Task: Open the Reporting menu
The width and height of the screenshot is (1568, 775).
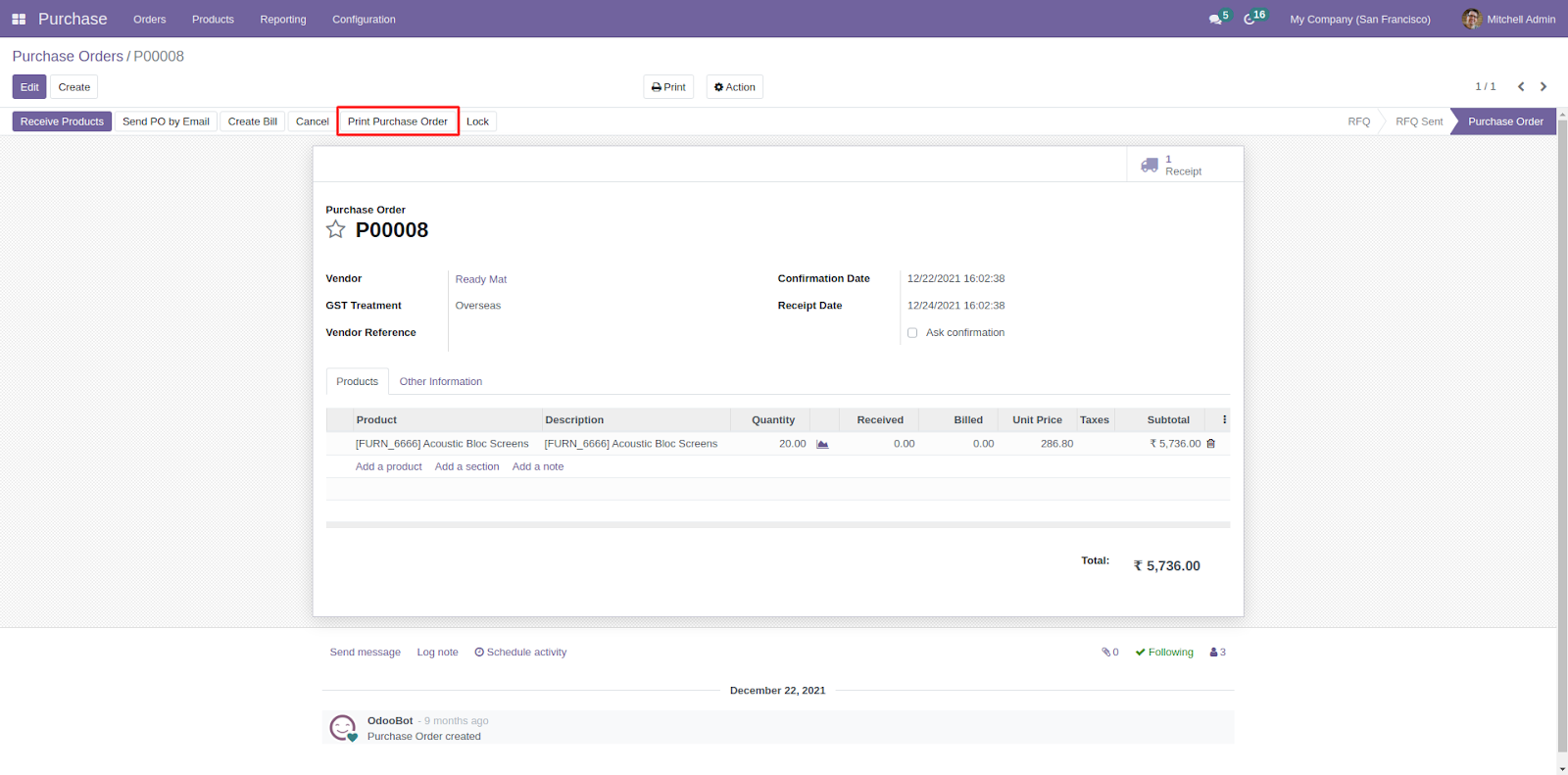Action: click(282, 20)
